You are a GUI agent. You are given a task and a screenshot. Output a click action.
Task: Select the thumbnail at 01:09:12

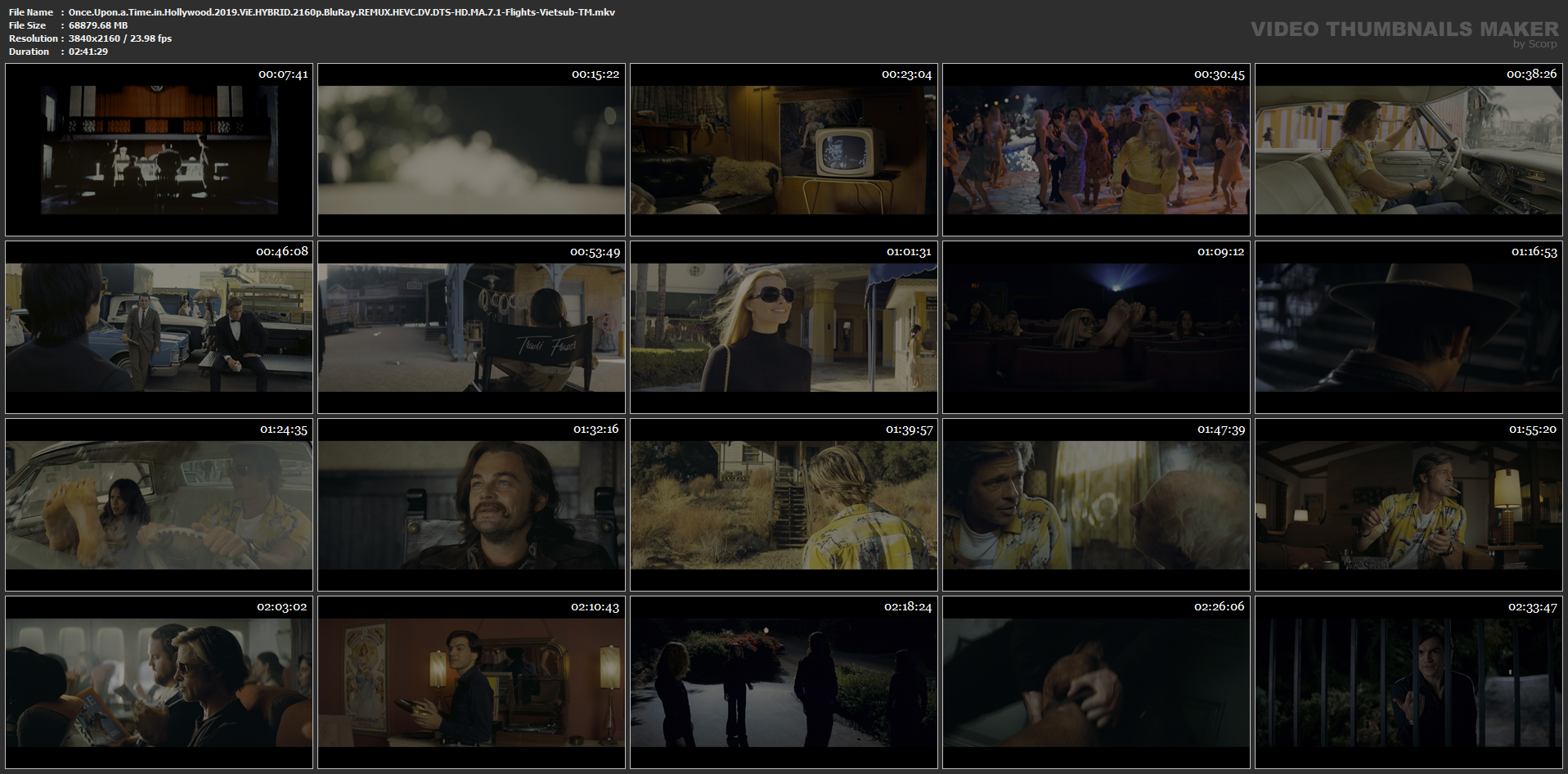coord(1096,327)
